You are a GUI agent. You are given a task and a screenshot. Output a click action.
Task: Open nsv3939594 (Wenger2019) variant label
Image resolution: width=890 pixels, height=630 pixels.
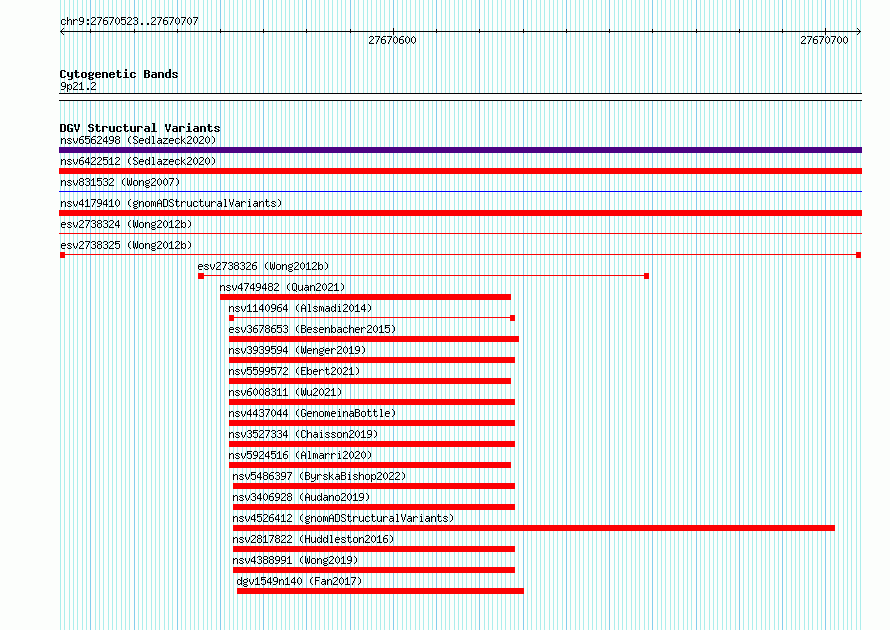point(297,350)
